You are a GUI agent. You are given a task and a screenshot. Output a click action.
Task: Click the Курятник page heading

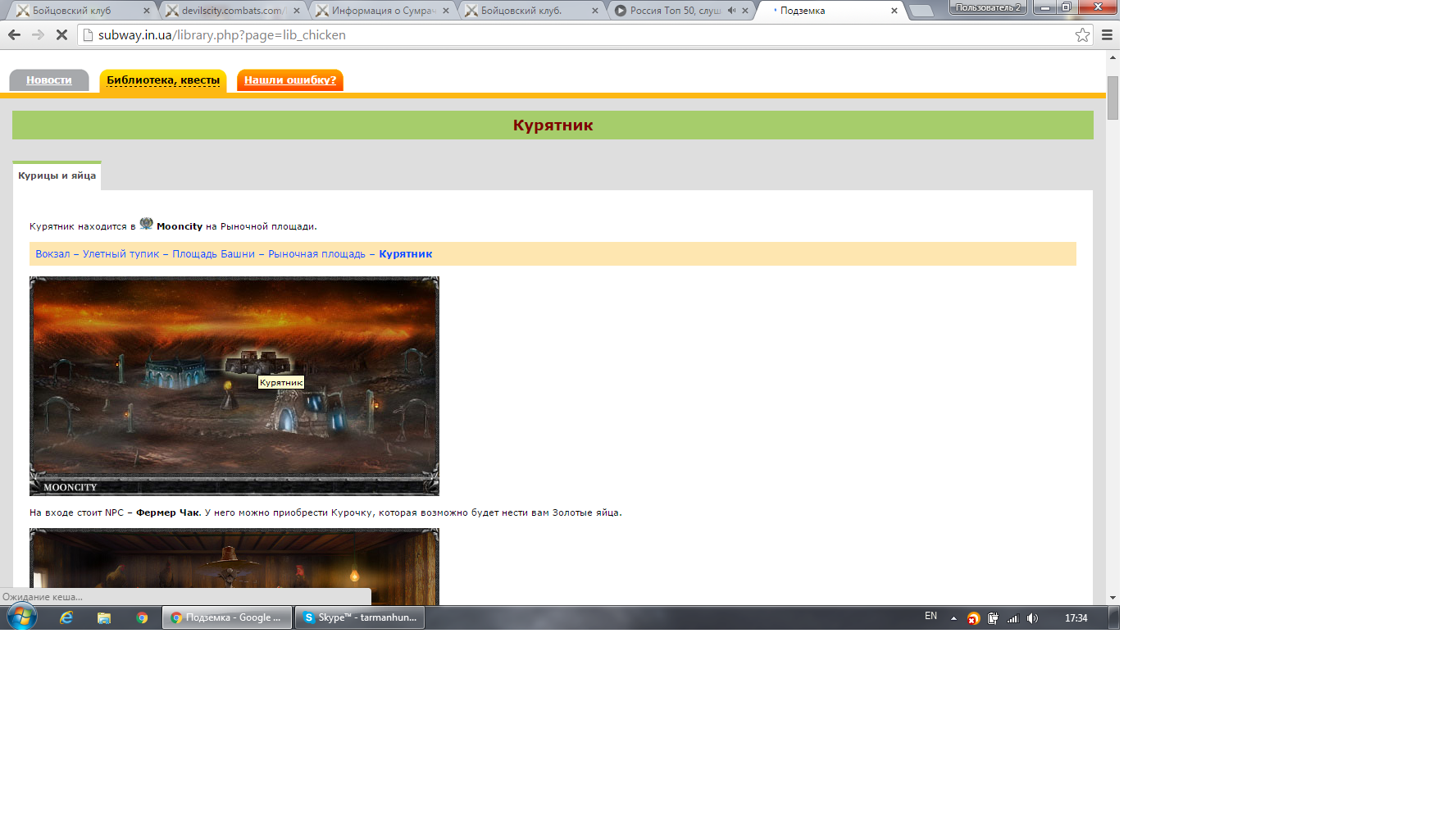click(553, 125)
